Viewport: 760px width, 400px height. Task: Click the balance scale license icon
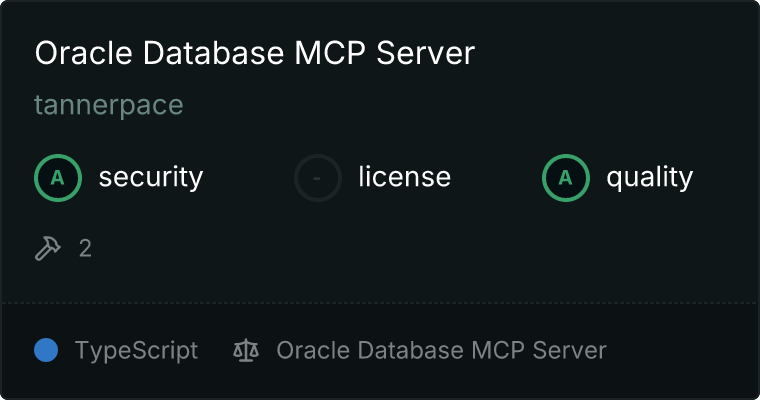point(245,351)
